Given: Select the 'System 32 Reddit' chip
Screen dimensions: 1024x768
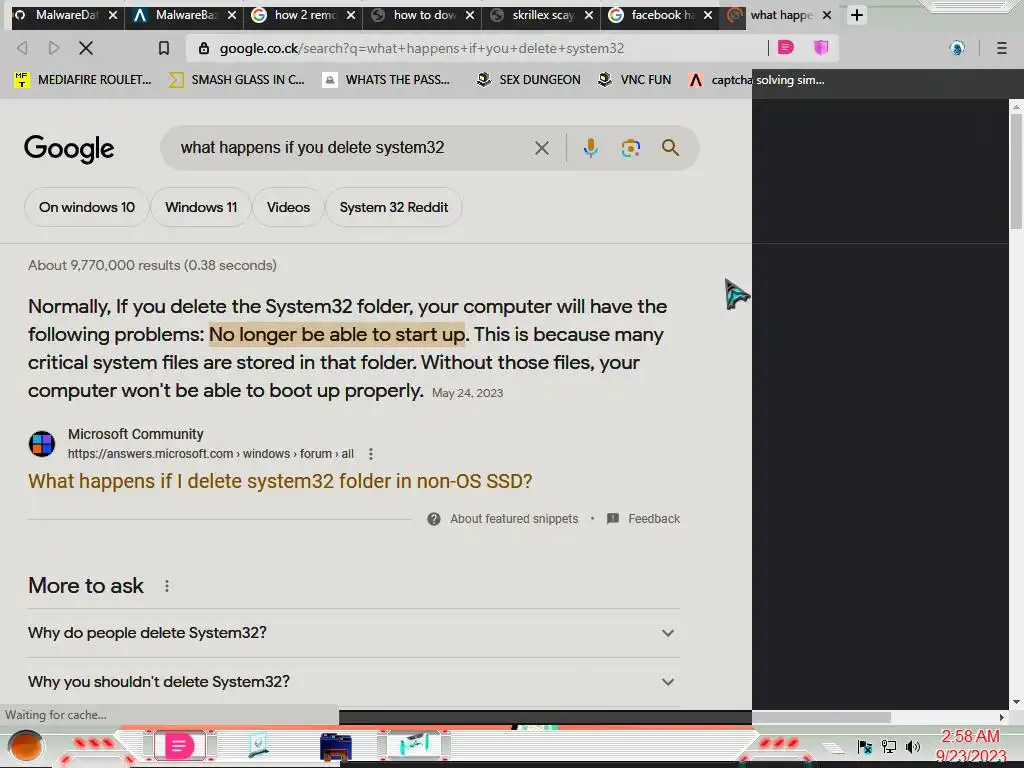Looking at the screenshot, I should click(394, 207).
